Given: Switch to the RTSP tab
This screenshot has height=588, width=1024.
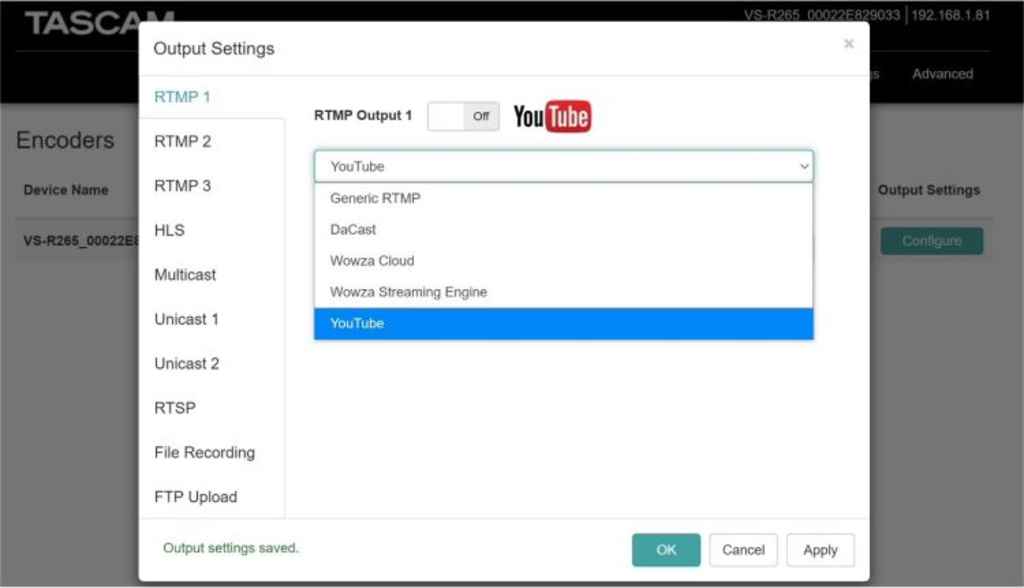Looking at the screenshot, I should [174, 408].
